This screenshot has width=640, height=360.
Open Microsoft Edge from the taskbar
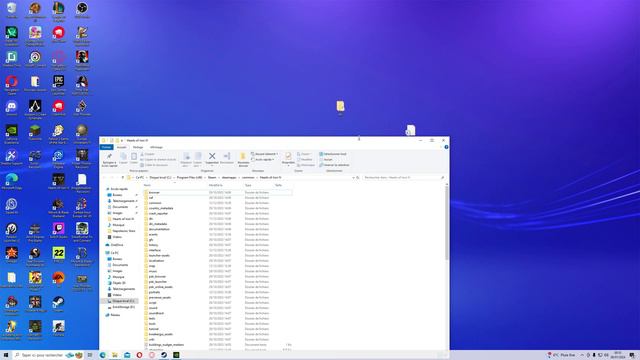[x=102, y=355]
